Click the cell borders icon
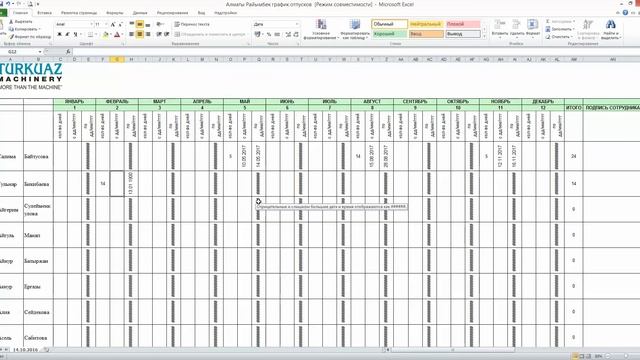 [x=91, y=35]
